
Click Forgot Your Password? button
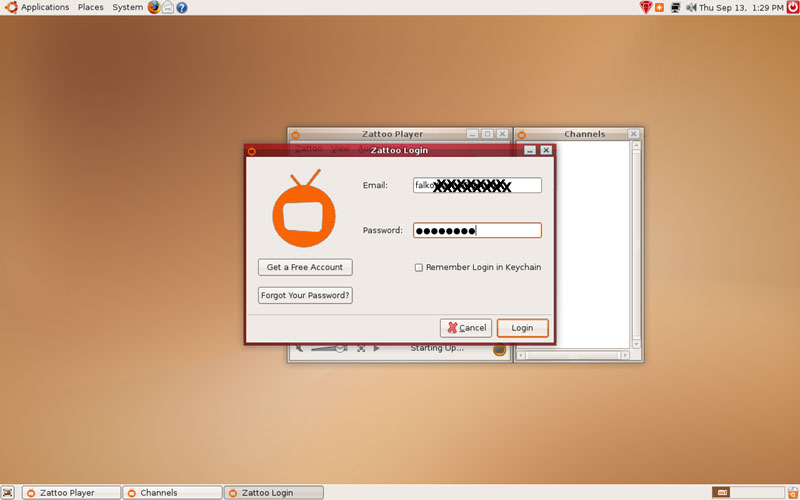305,295
